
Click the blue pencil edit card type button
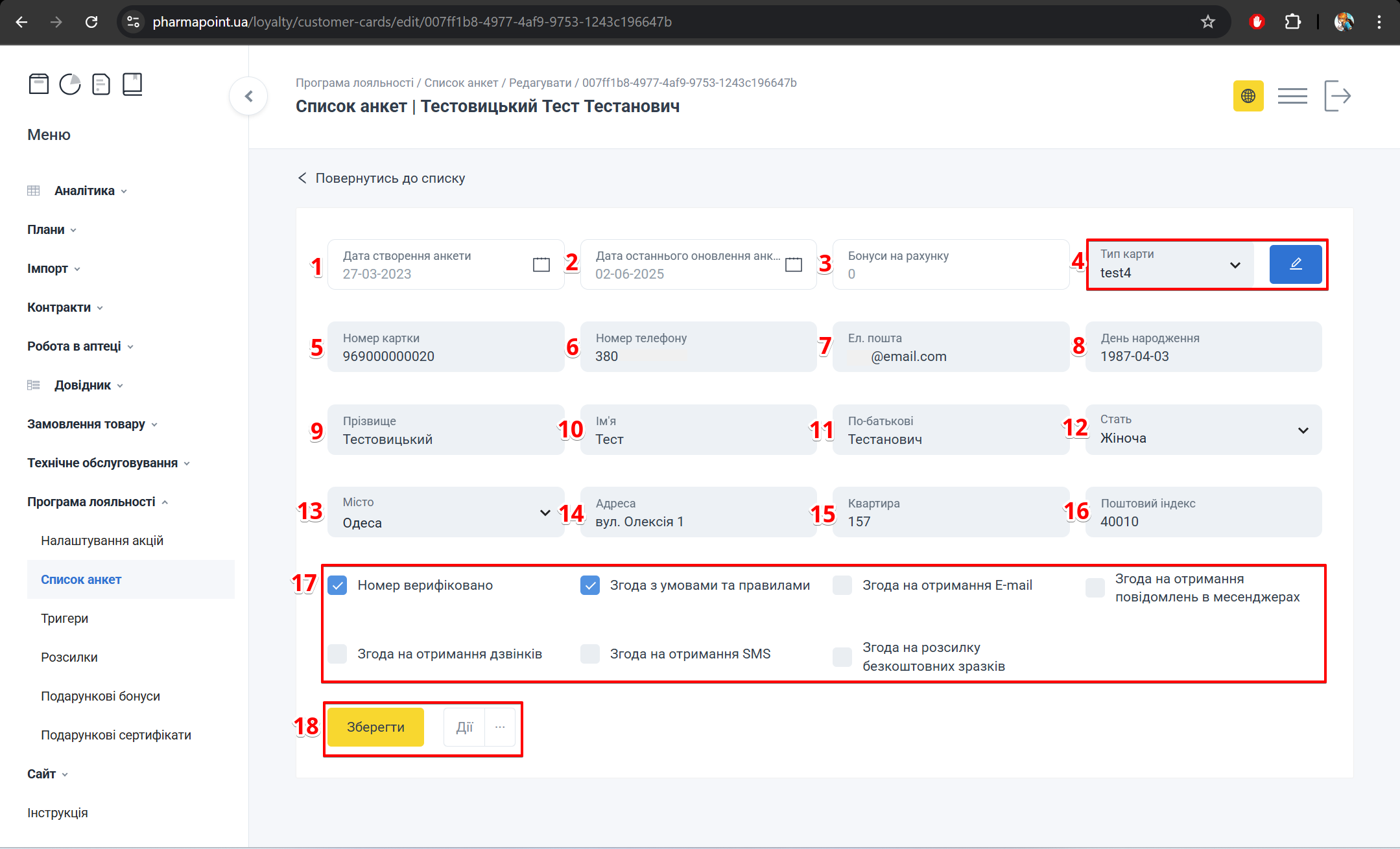click(1295, 264)
